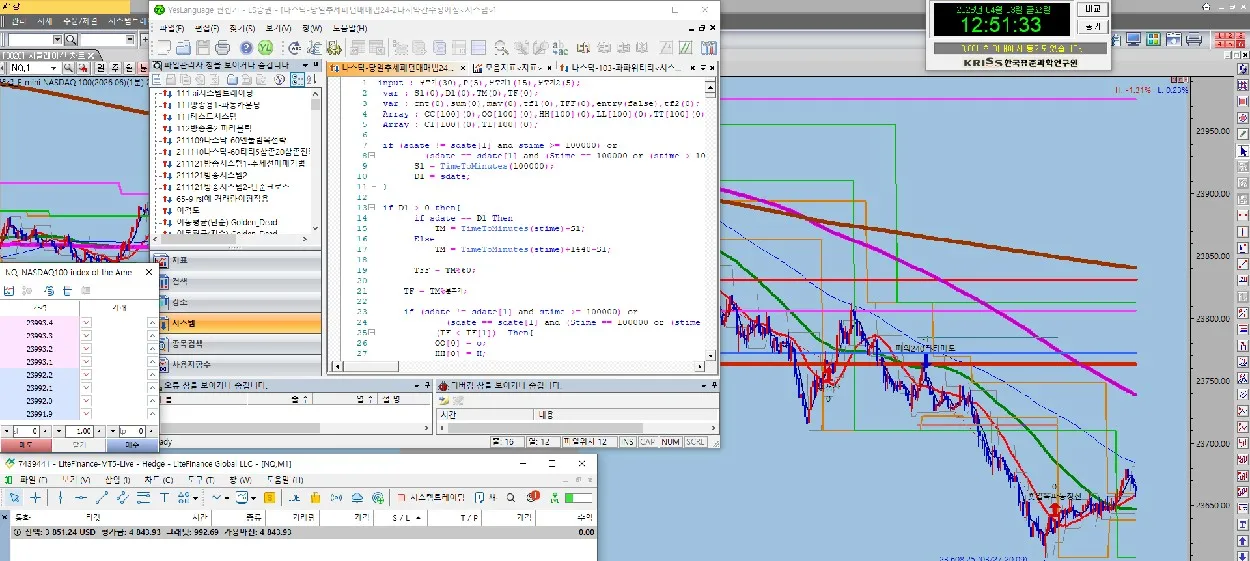
Task: Close the first 나스닥 editor tab
Action: click(462, 68)
